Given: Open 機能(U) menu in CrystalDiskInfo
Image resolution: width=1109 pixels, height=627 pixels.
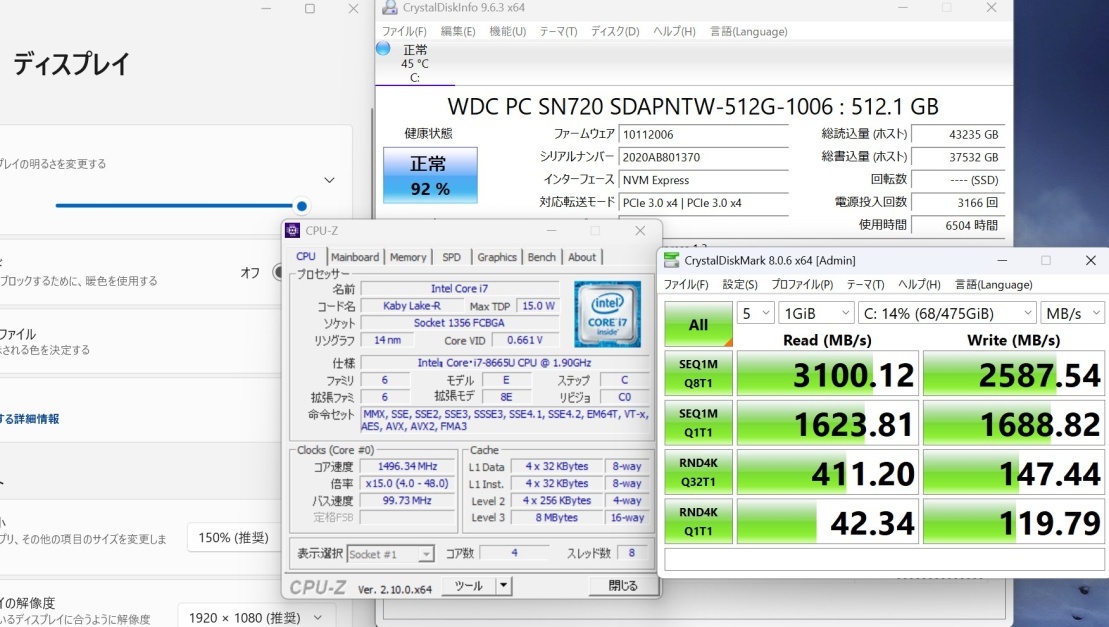Looking at the screenshot, I should pyautogui.click(x=508, y=31).
